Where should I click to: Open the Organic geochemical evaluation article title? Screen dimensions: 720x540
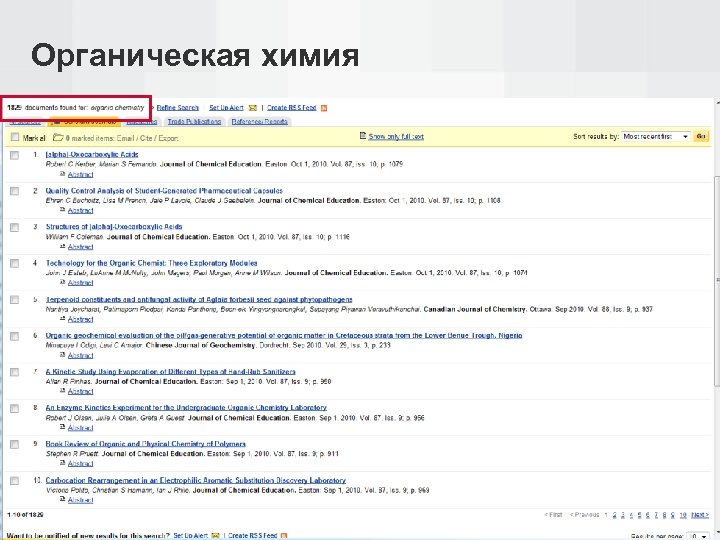point(284,335)
